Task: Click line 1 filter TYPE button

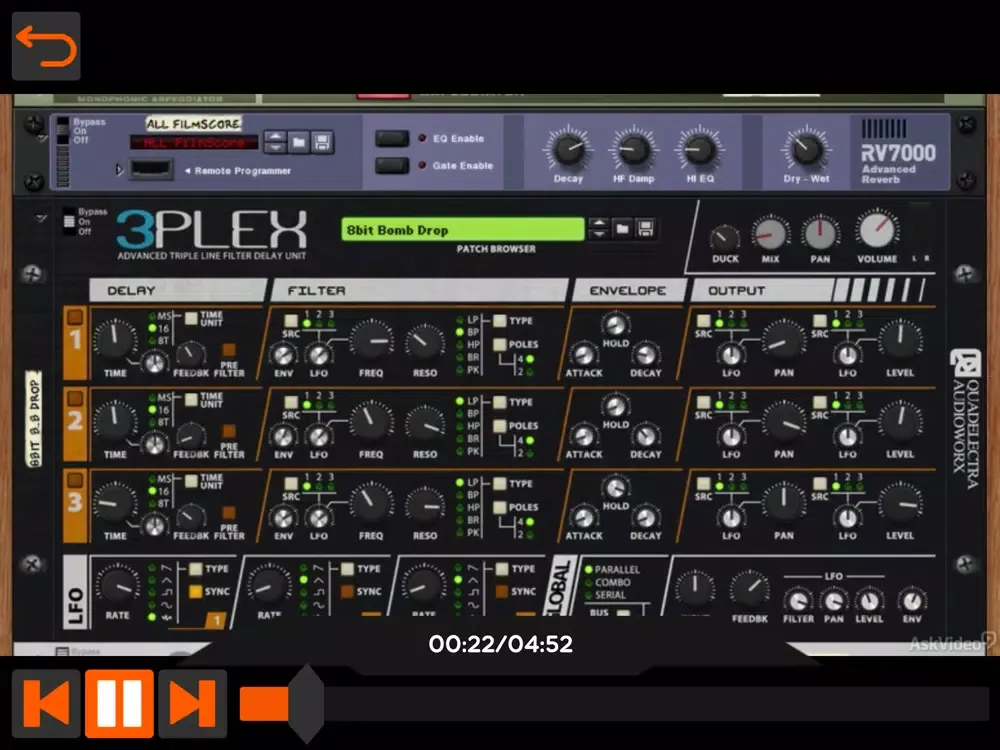Action: [499, 321]
